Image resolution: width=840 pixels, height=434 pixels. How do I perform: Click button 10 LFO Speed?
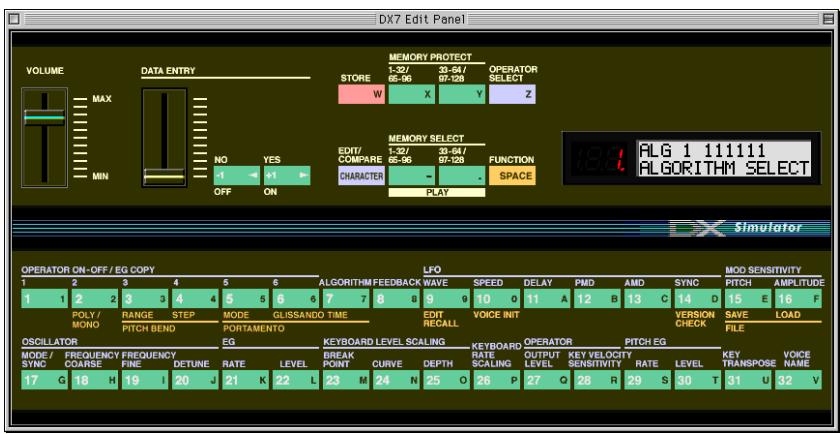(497, 299)
